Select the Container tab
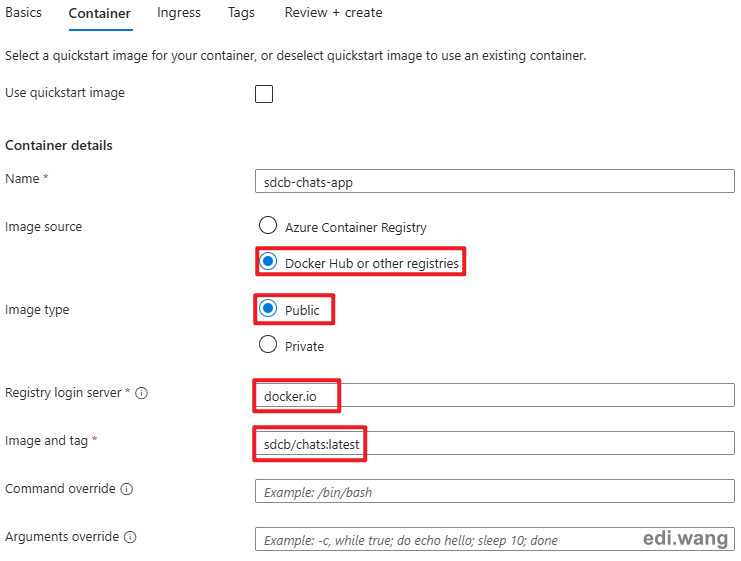This screenshot has width=741, height=561. [x=100, y=14]
